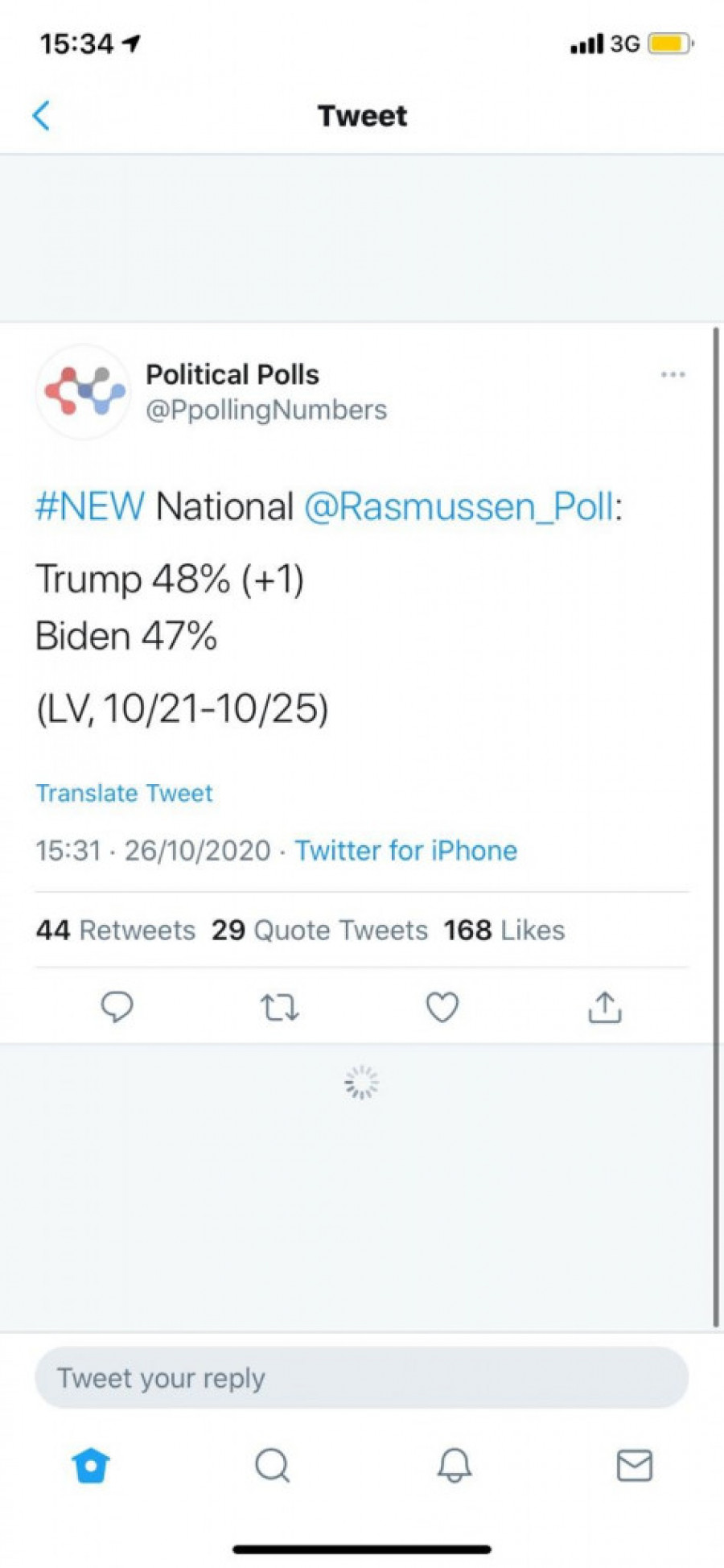The height and width of the screenshot is (1568, 724).
Task: Open Political Polls profile picture
Action: pyautogui.click(x=84, y=392)
